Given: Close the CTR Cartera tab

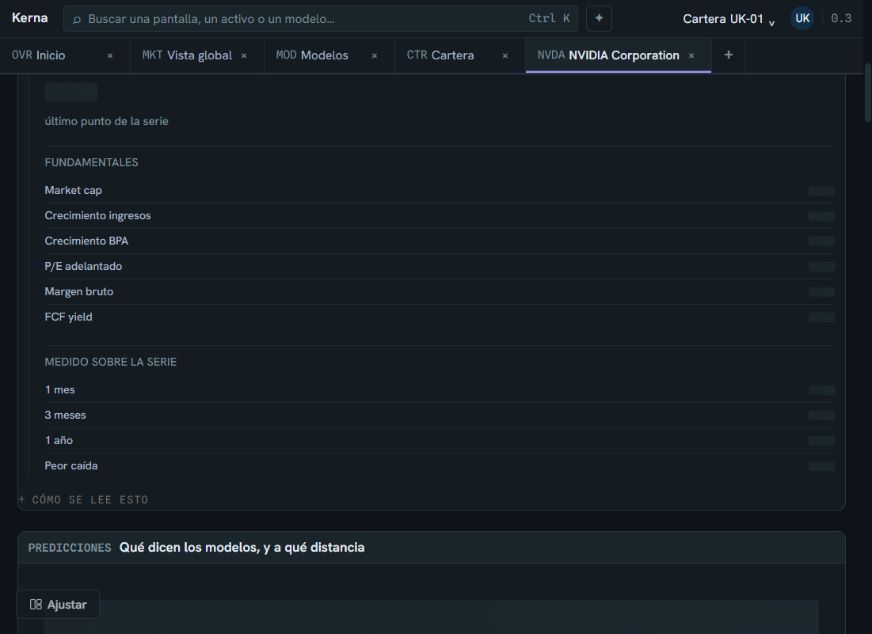Looking at the screenshot, I should pyautogui.click(x=505, y=56).
